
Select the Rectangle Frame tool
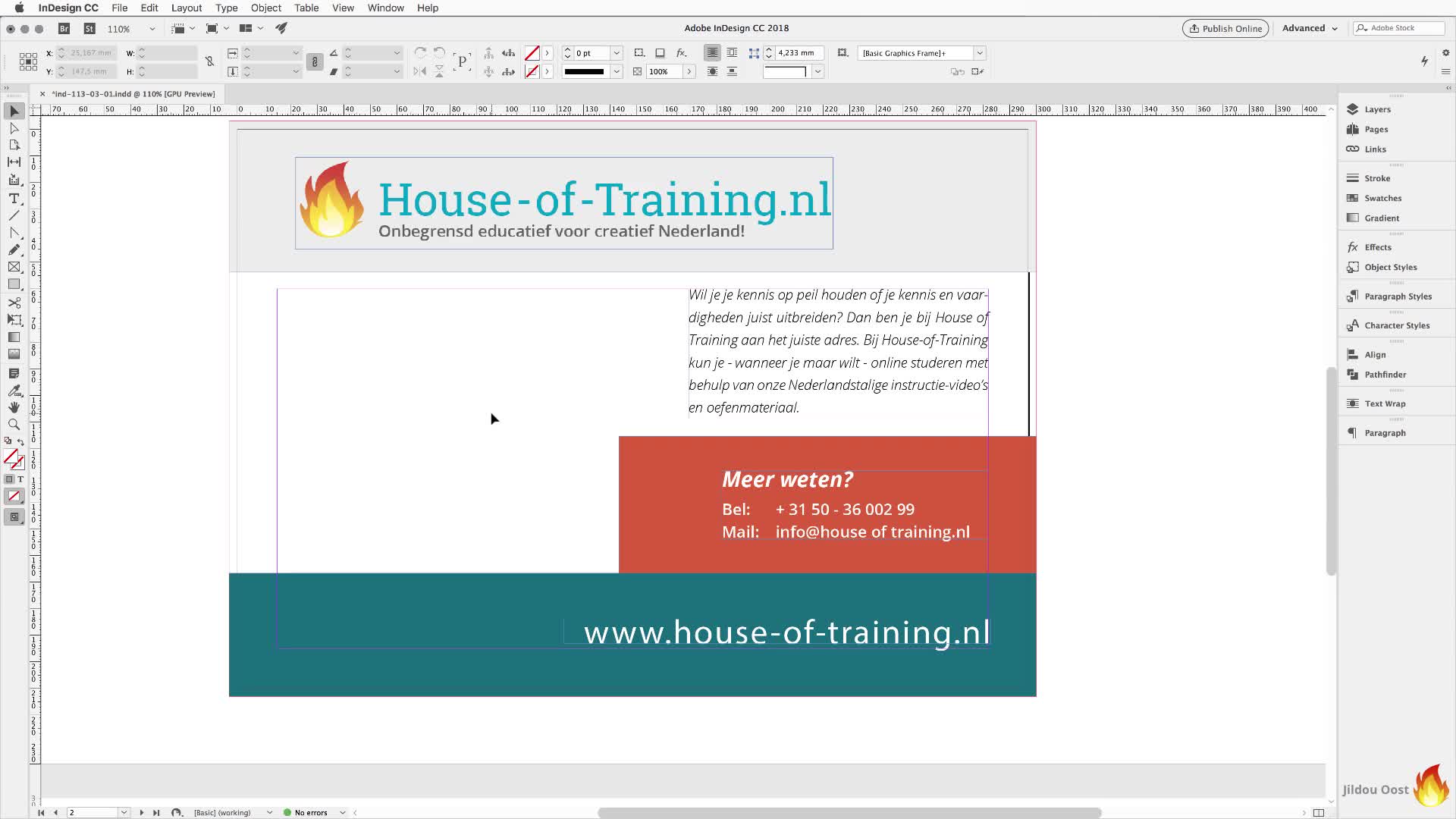pyautogui.click(x=14, y=267)
